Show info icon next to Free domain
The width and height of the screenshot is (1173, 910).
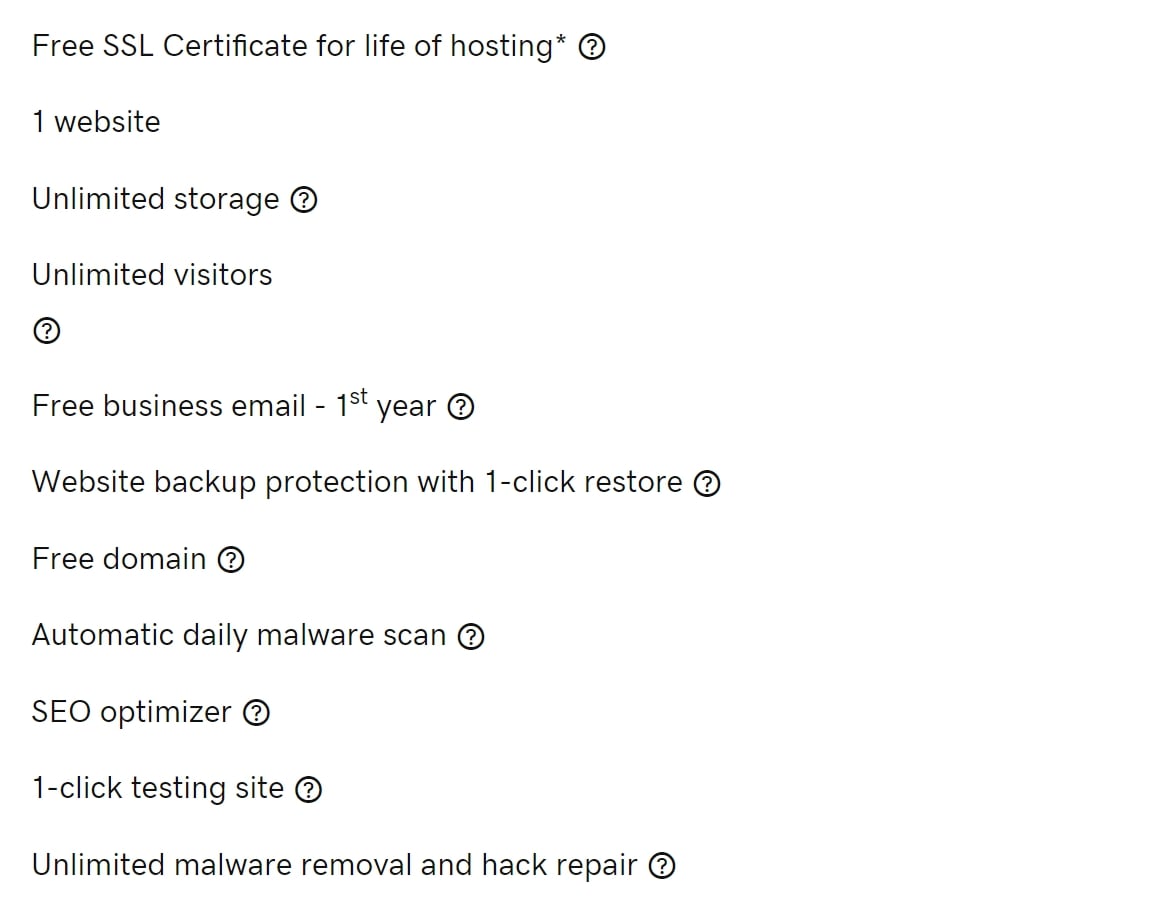(x=231, y=560)
